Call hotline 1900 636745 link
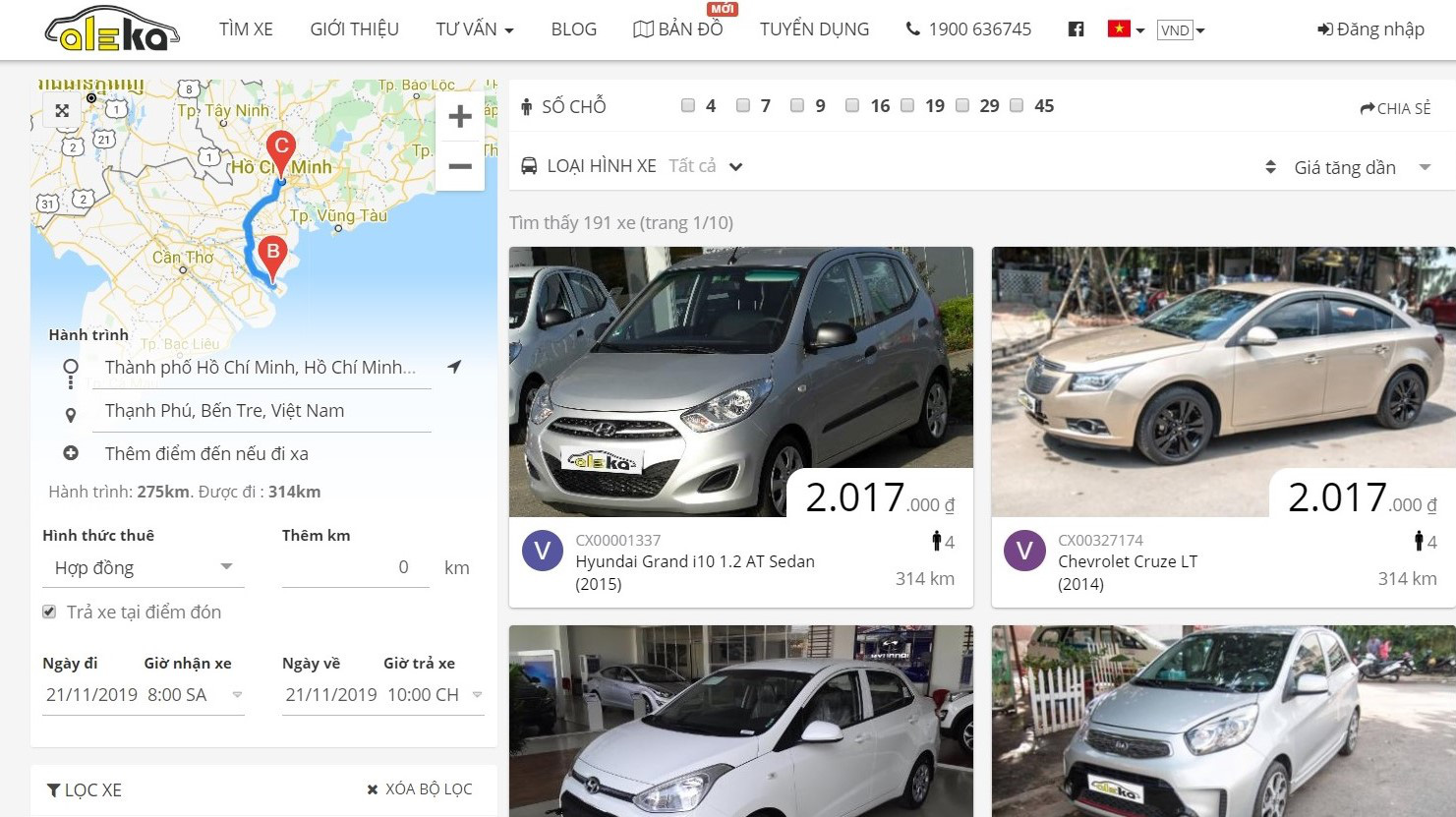Image resolution: width=1456 pixels, height=817 pixels. click(x=968, y=29)
